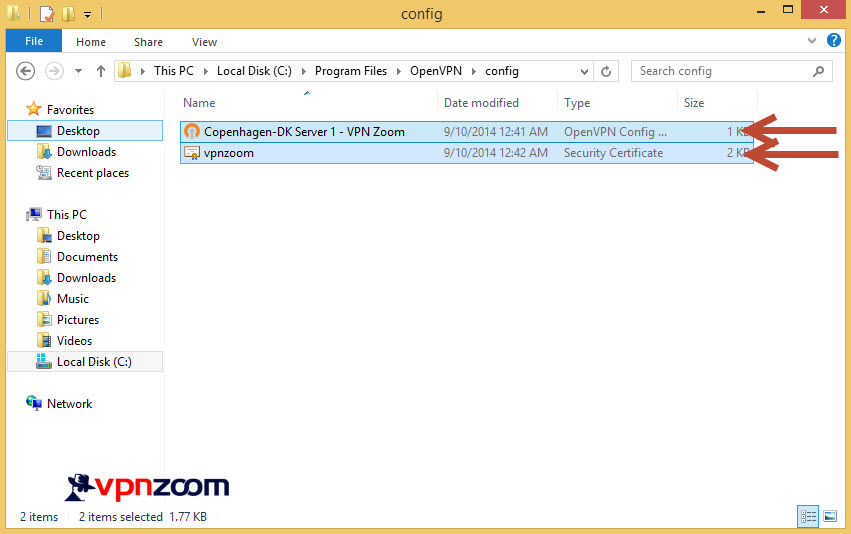Expand the chevron after This PC breadcrumb

(x=206, y=71)
